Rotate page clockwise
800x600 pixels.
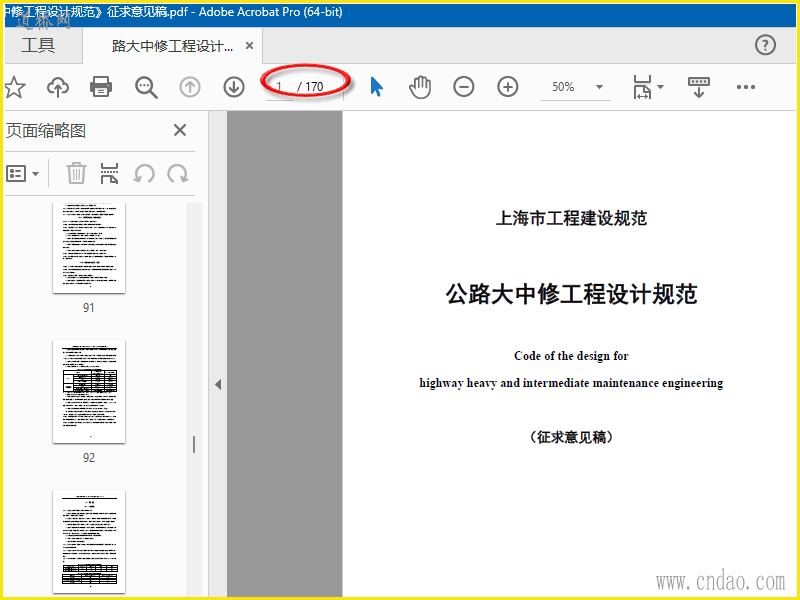coord(178,173)
